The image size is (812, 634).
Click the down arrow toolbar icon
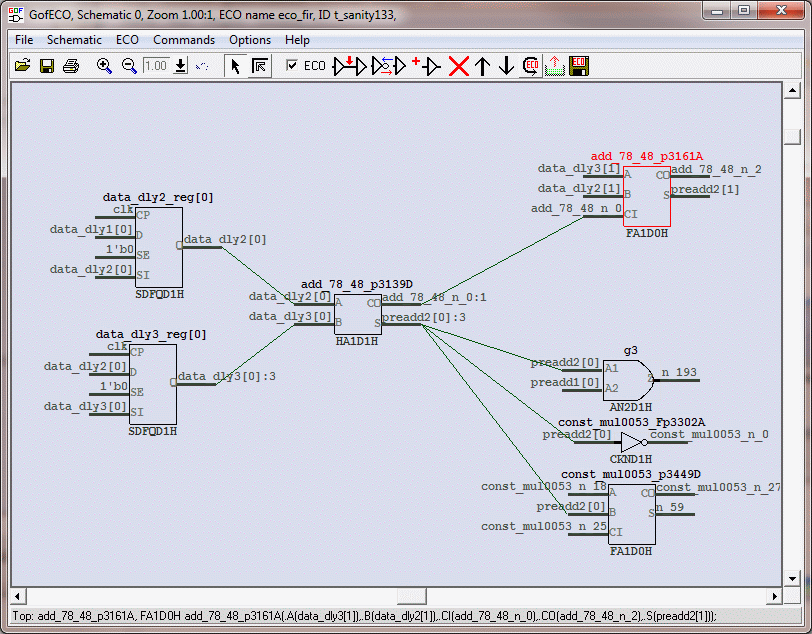pos(506,66)
